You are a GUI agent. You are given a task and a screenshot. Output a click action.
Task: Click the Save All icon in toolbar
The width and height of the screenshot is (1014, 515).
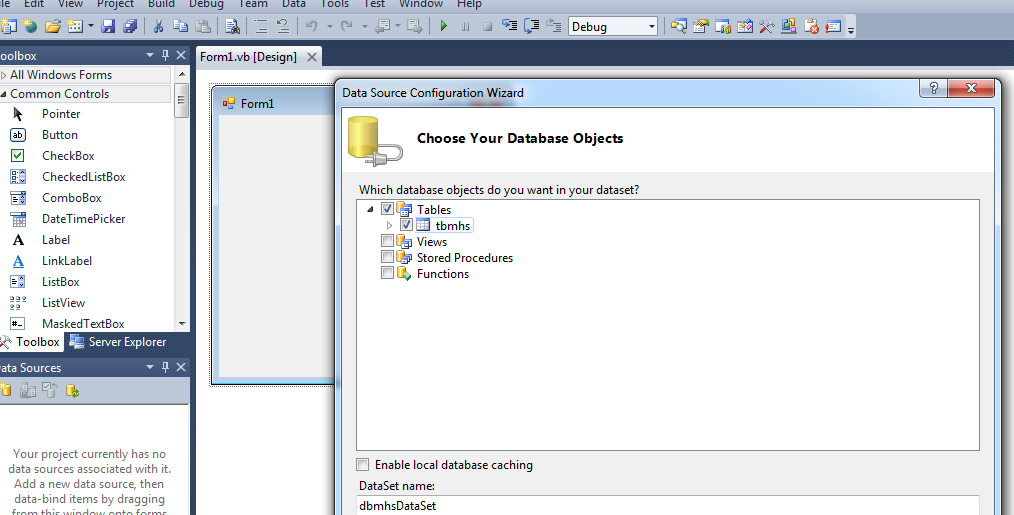(130, 27)
